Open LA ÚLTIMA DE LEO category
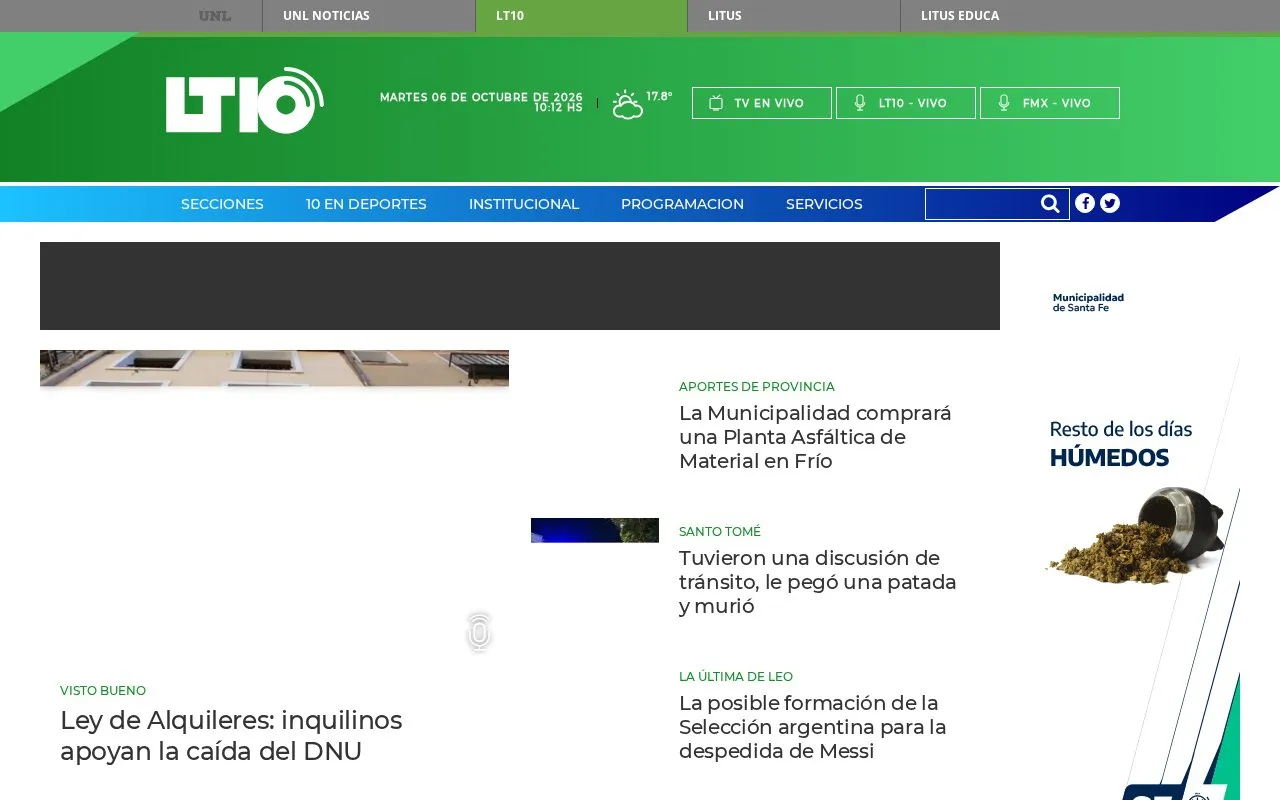 [x=736, y=677]
